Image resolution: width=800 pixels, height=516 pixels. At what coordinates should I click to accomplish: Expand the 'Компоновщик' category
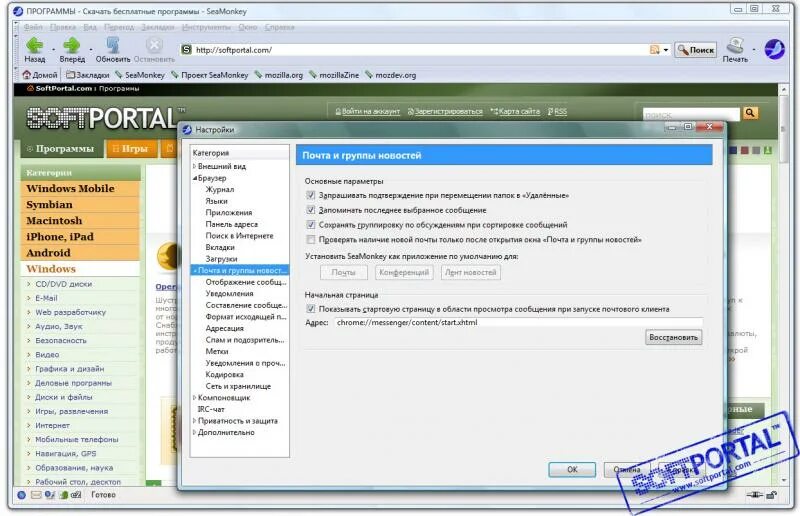click(x=194, y=398)
